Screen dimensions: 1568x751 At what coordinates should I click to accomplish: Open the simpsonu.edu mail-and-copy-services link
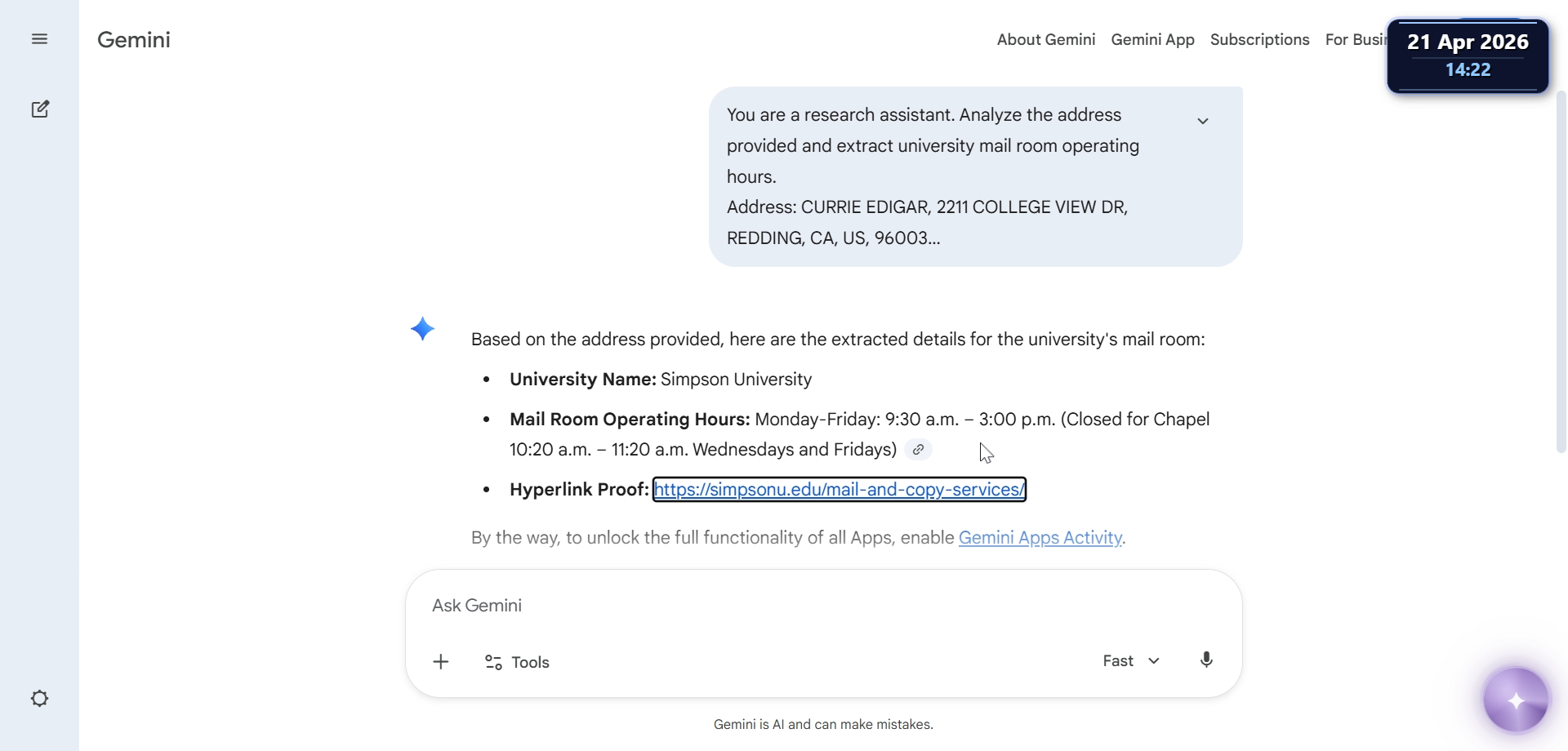pyautogui.click(x=840, y=490)
